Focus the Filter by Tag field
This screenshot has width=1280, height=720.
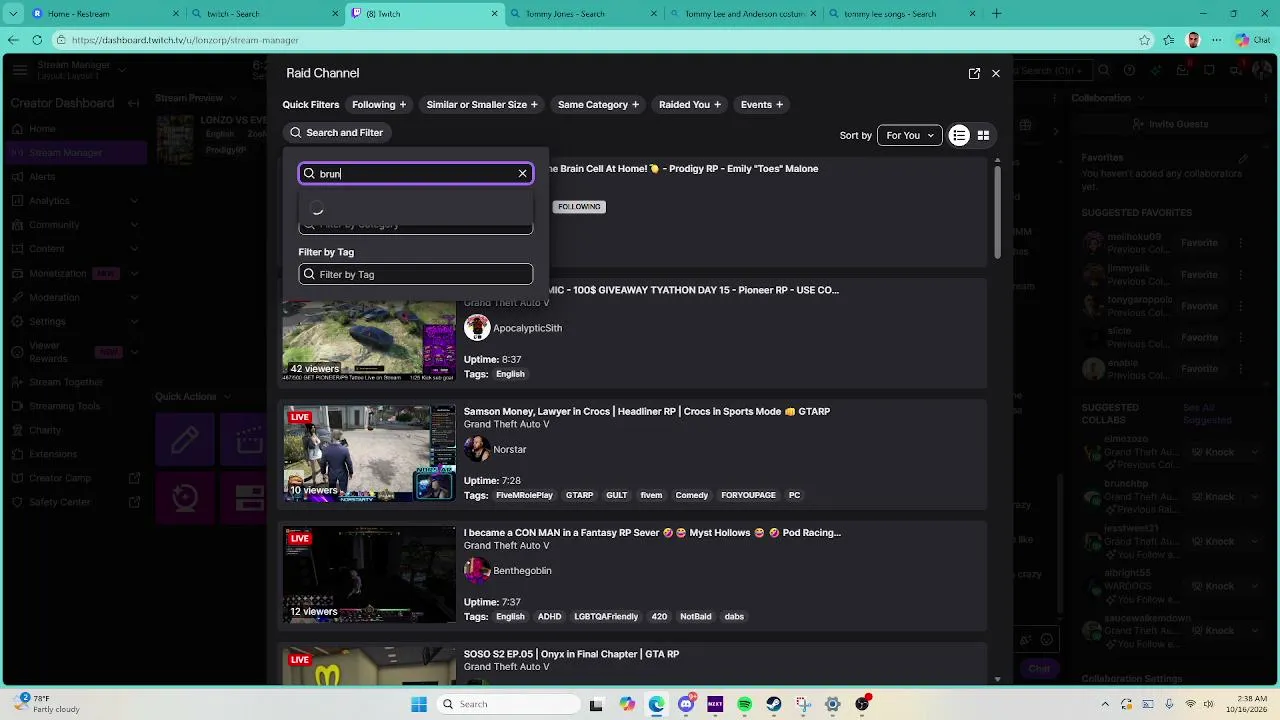click(x=416, y=274)
